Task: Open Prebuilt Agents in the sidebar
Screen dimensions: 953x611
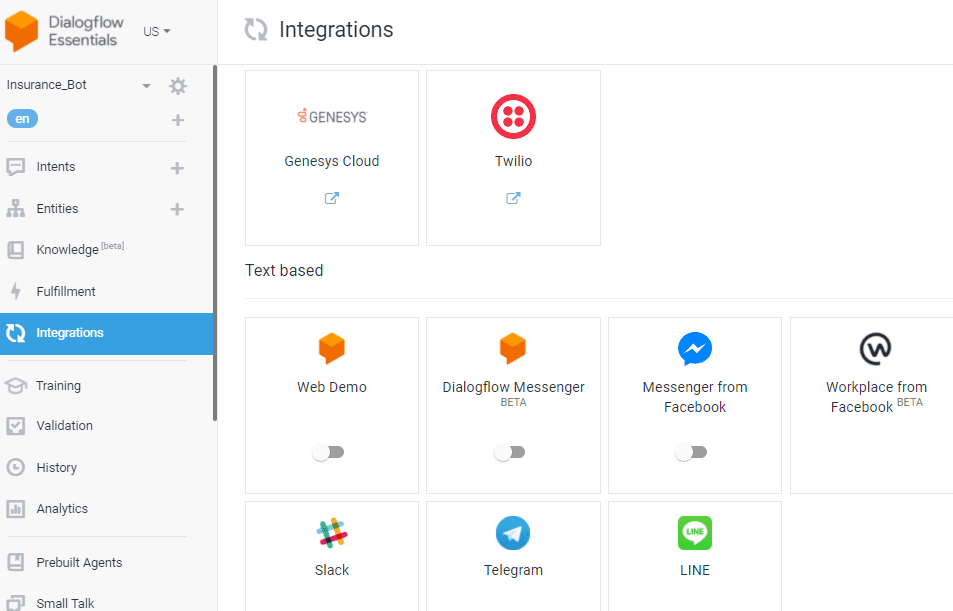Action: pos(79,562)
